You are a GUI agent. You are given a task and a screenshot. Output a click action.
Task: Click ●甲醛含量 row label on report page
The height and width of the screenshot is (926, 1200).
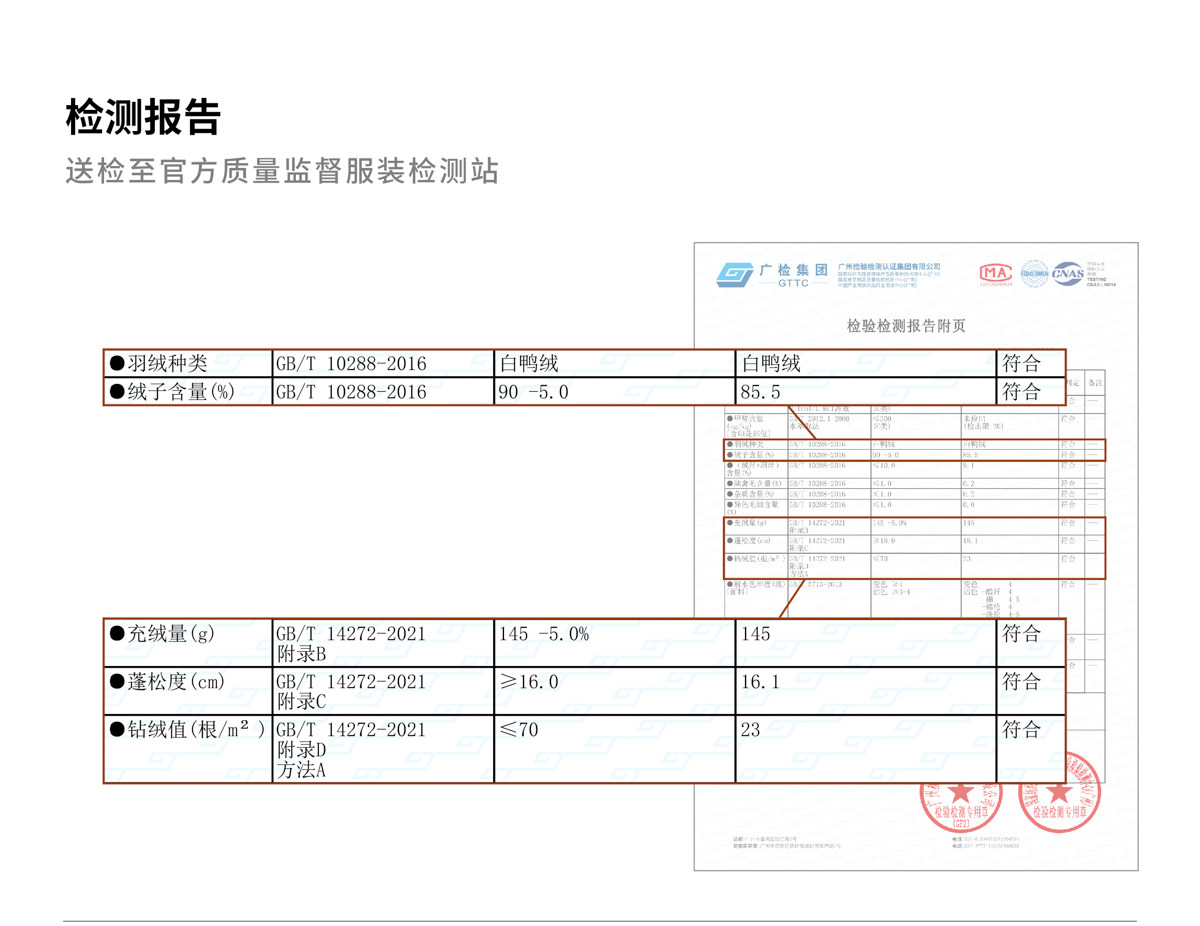point(750,426)
